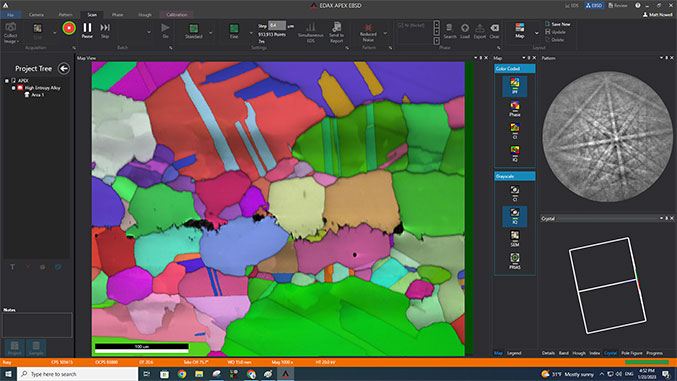Click the Step size input field
The width and height of the screenshot is (677, 381).
(277, 25)
